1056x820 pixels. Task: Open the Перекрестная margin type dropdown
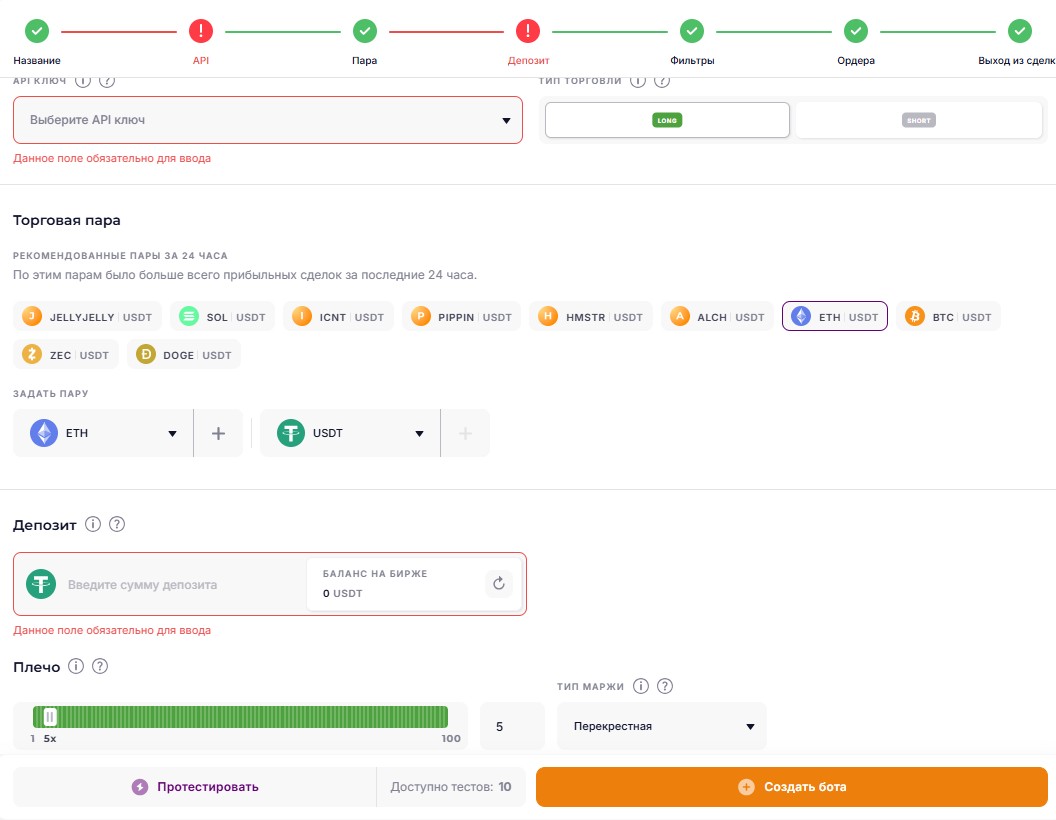[x=662, y=726]
